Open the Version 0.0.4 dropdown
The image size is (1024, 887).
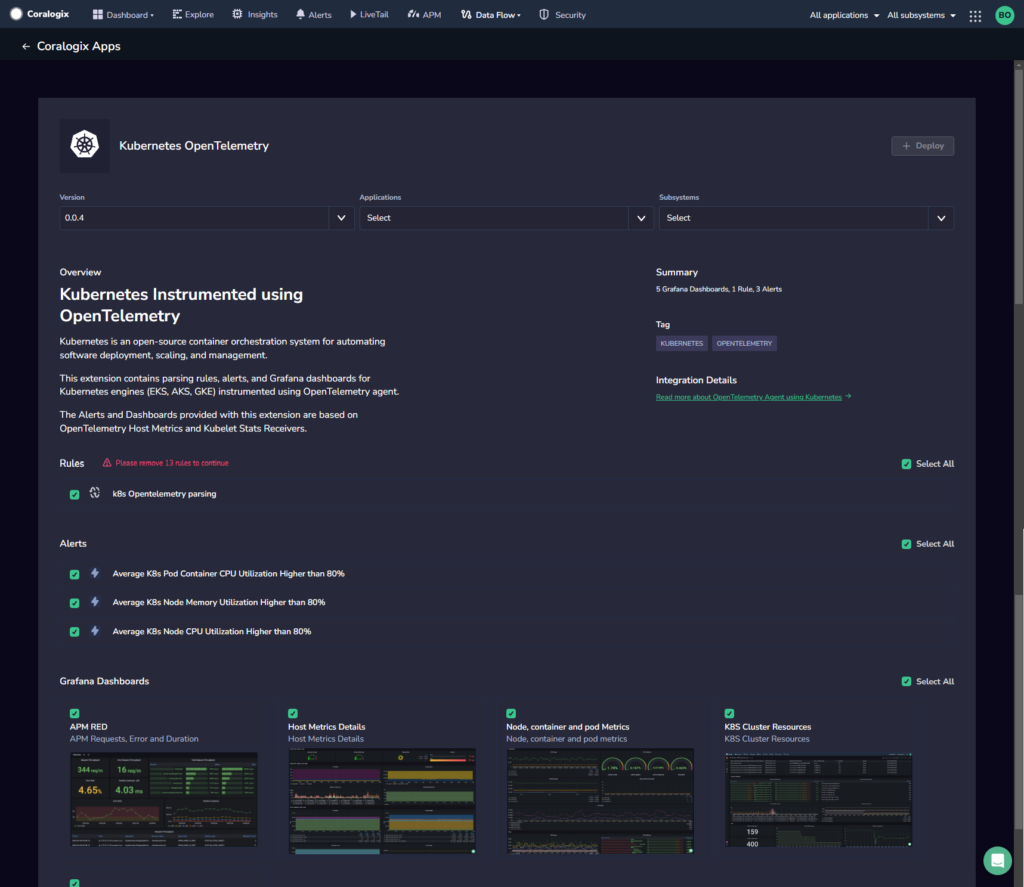[206, 218]
